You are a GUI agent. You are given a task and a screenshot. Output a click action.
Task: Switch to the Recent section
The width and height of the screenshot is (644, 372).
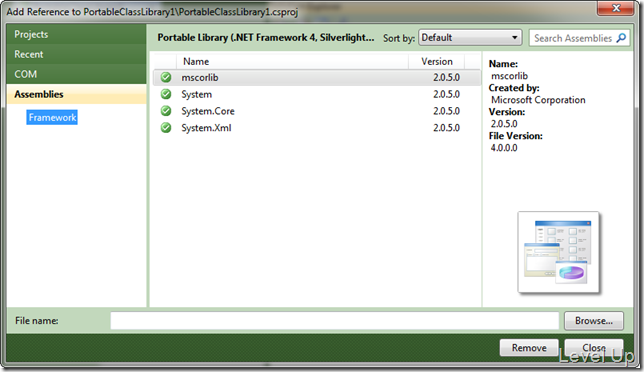click(76, 54)
